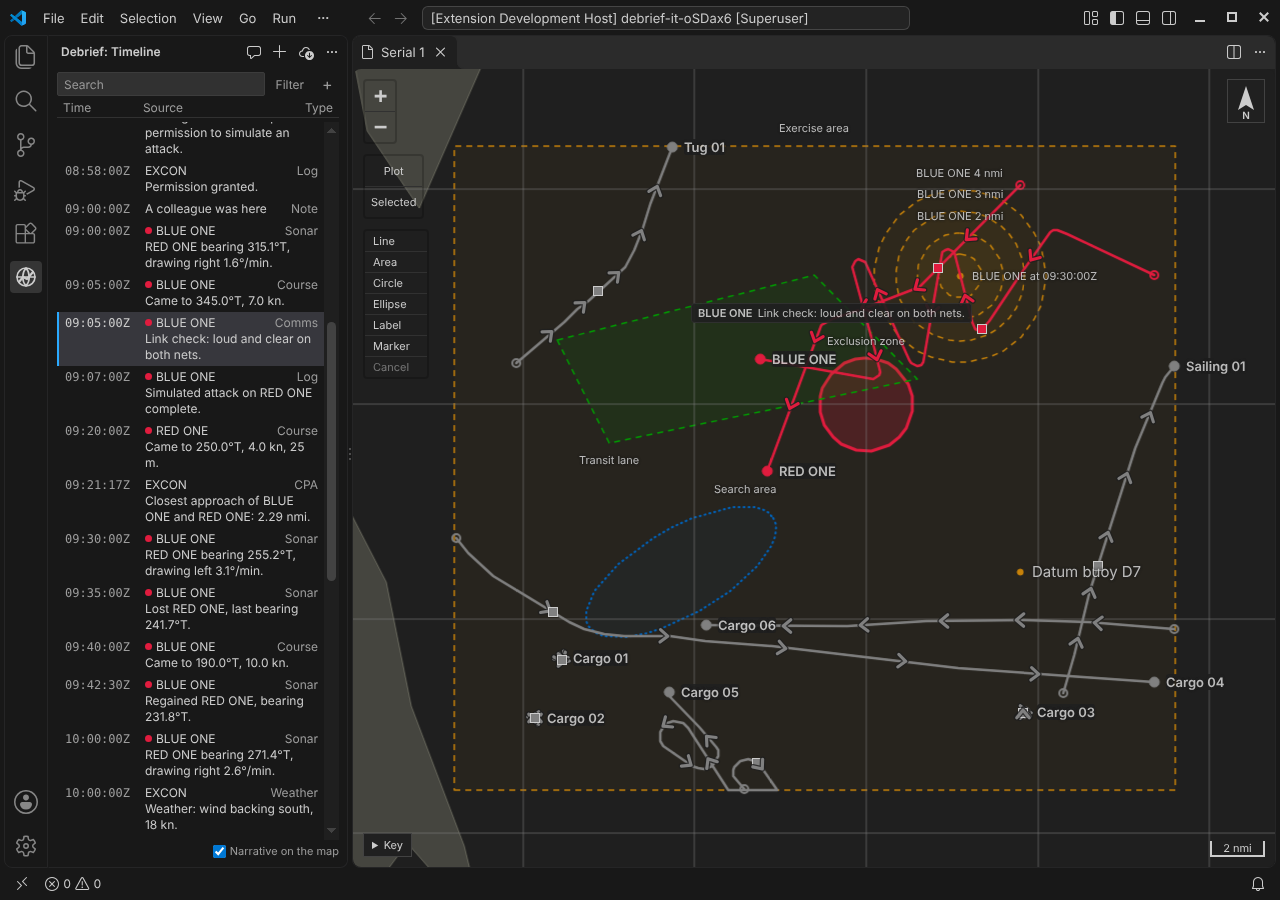Open Timeline panel more actions ellipsis
This screenshot has width=1280, height=900.
(x=332, y=52)
